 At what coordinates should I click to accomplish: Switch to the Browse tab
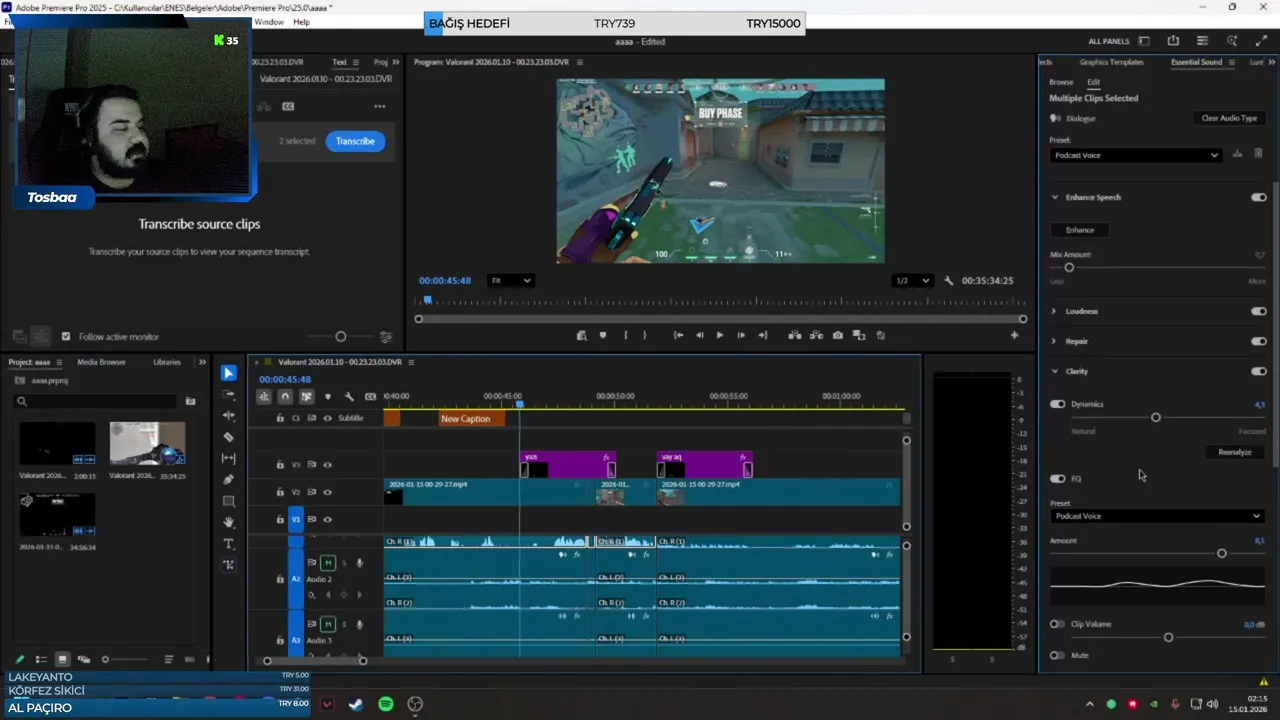pyautogui.click(x=1061, y=82)
